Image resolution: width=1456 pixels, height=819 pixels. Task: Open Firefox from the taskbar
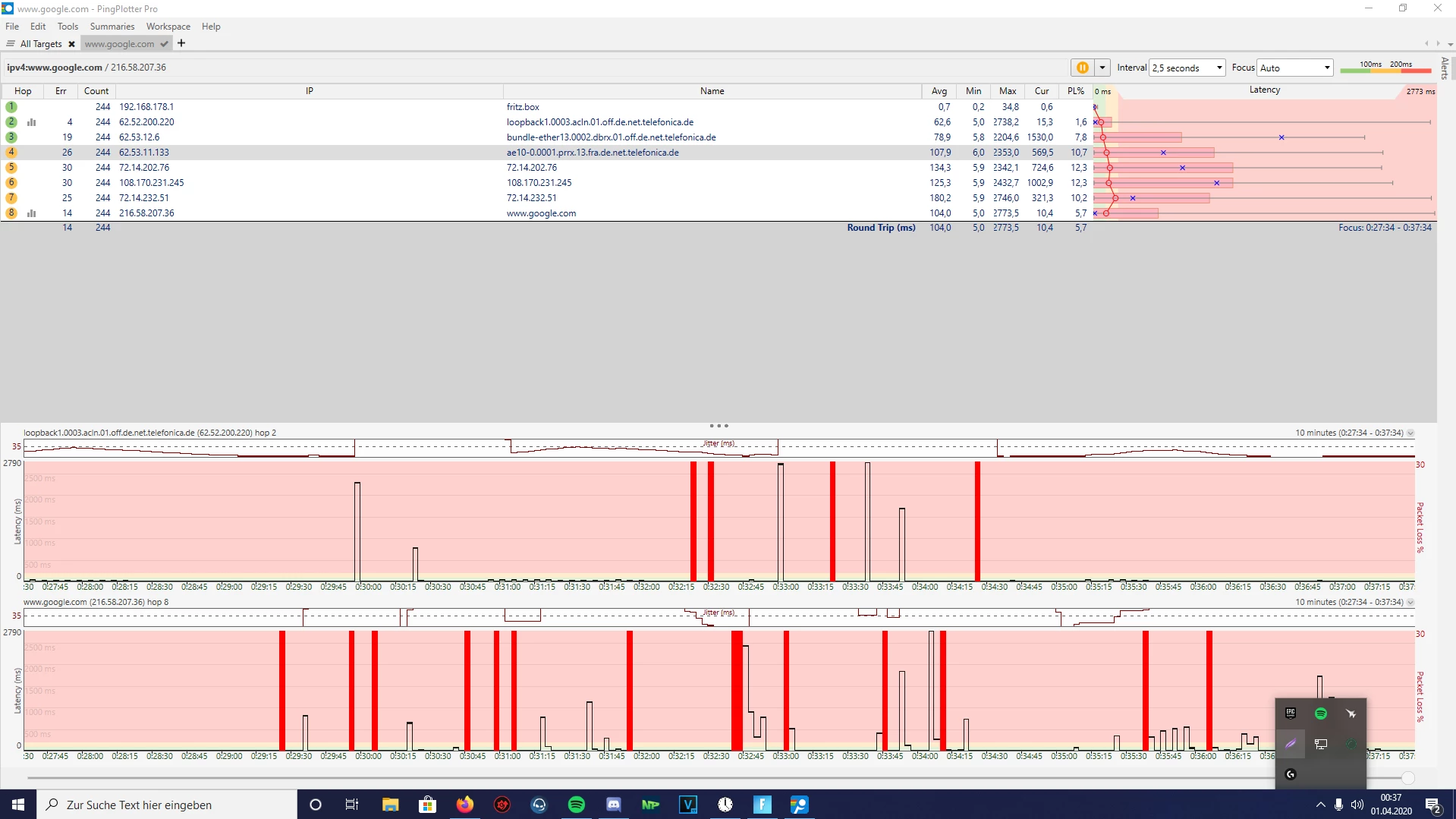click(x=464, y=805)
